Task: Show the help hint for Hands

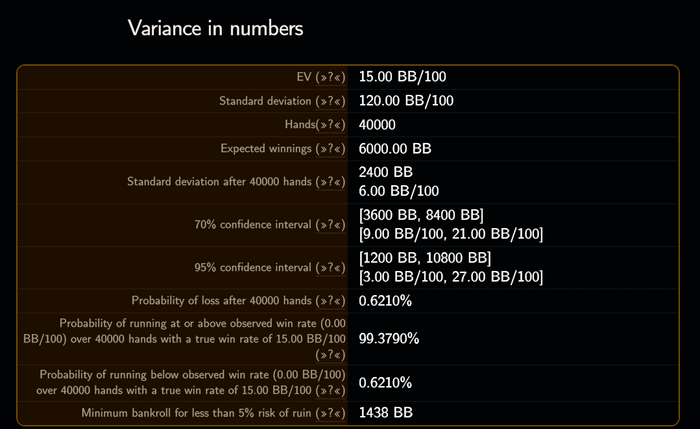Action: pyautogui.click(x=331, y=125)
